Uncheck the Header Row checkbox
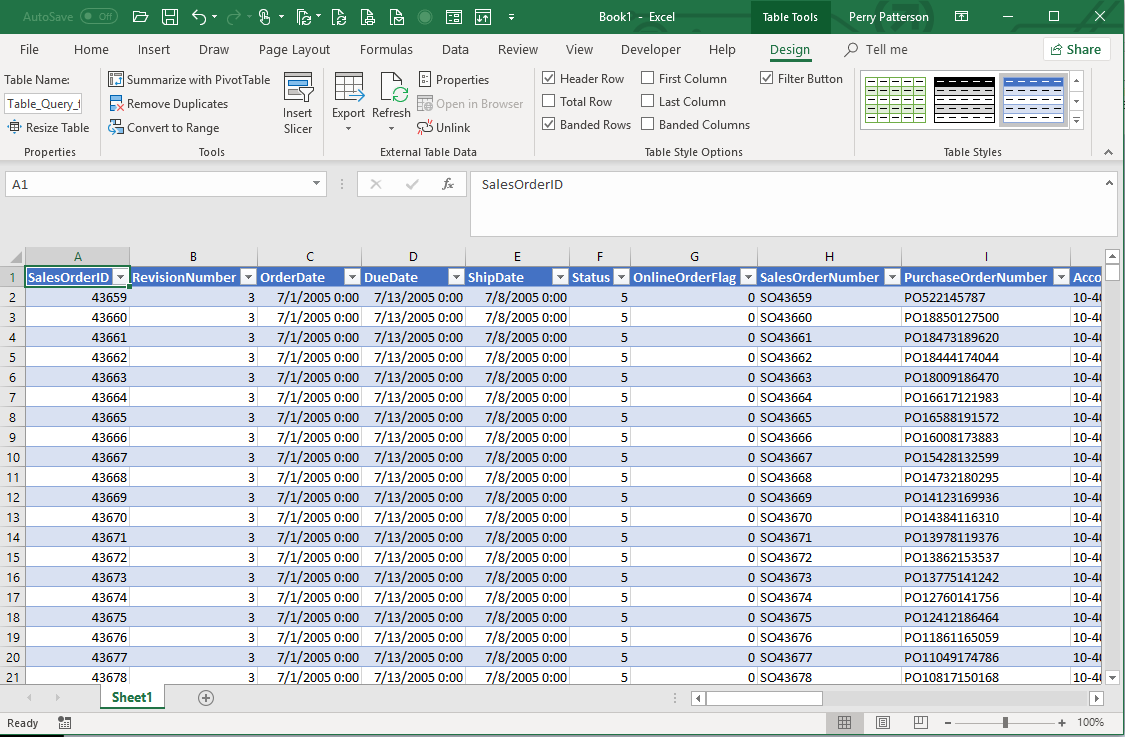 [x=549, y=79]
